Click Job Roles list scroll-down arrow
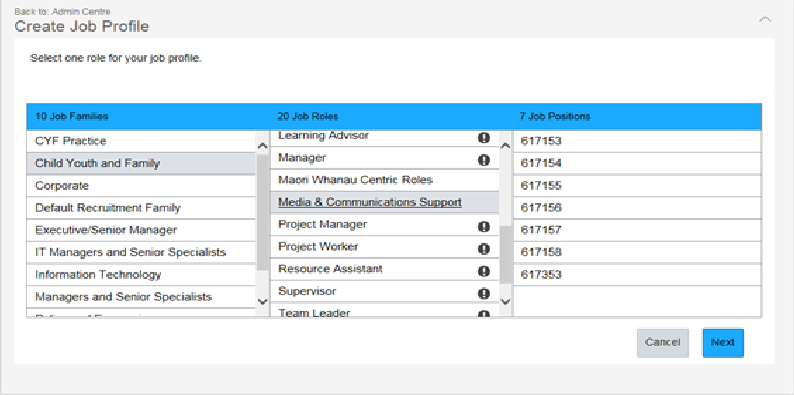The image size is (794, 395). click(505, 301)
